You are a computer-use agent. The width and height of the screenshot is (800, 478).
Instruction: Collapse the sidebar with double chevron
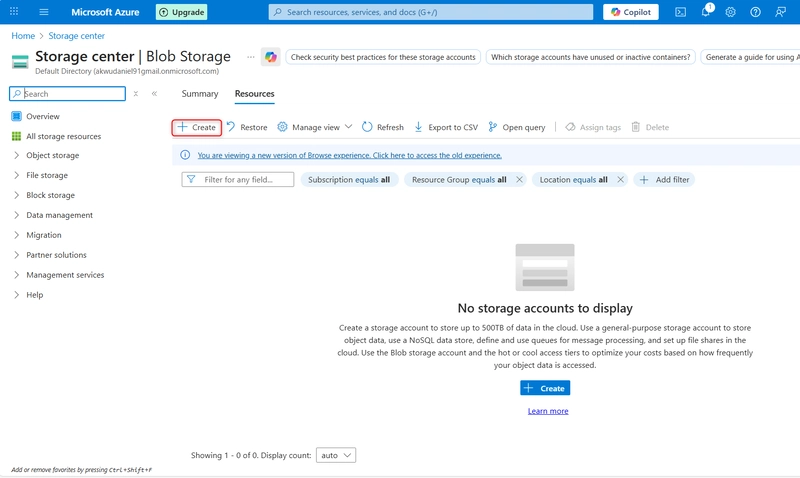154,94
